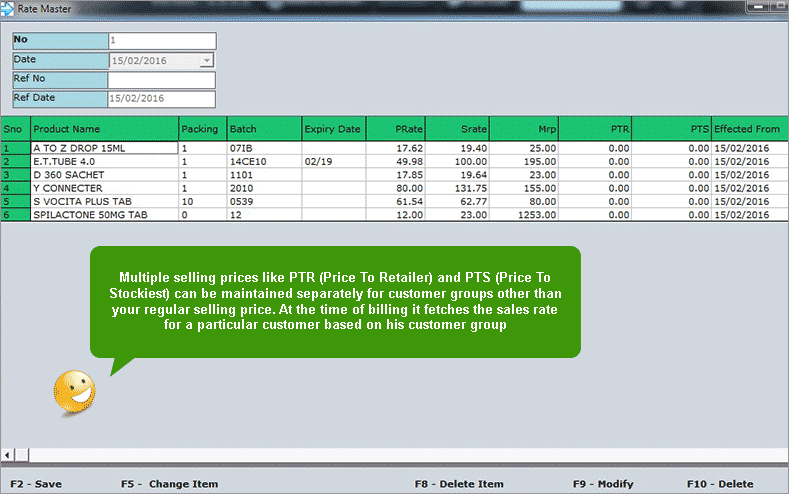
Task: Click PRate value 61.54
Action: pos(396,201)
